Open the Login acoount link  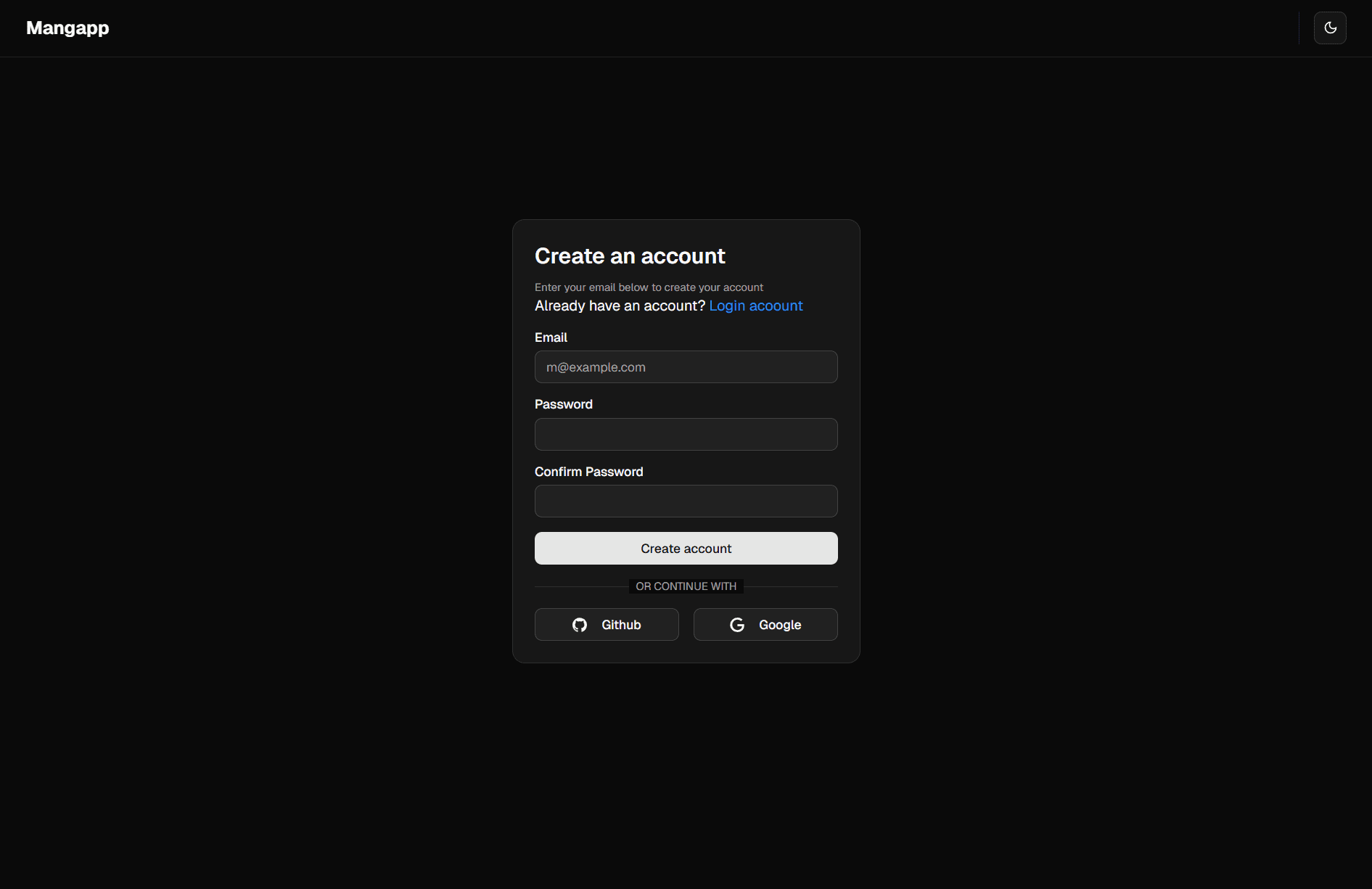[x=755, y=306]
